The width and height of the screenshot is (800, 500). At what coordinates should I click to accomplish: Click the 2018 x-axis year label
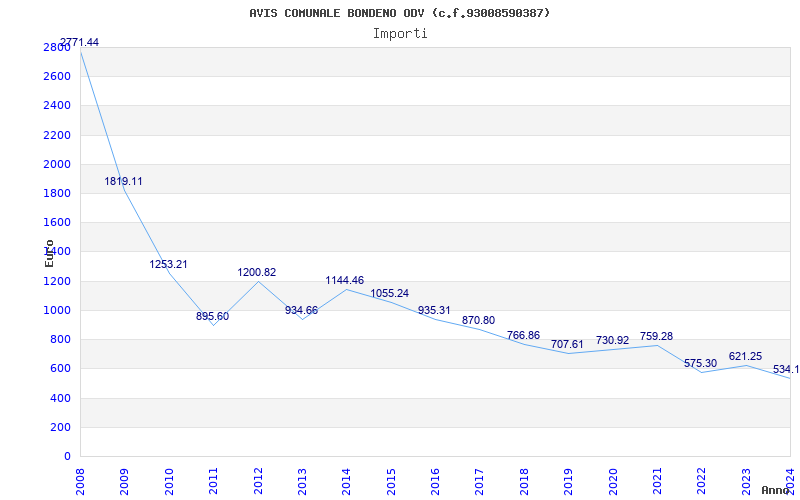pyautogui.click(x=524, y=481)
